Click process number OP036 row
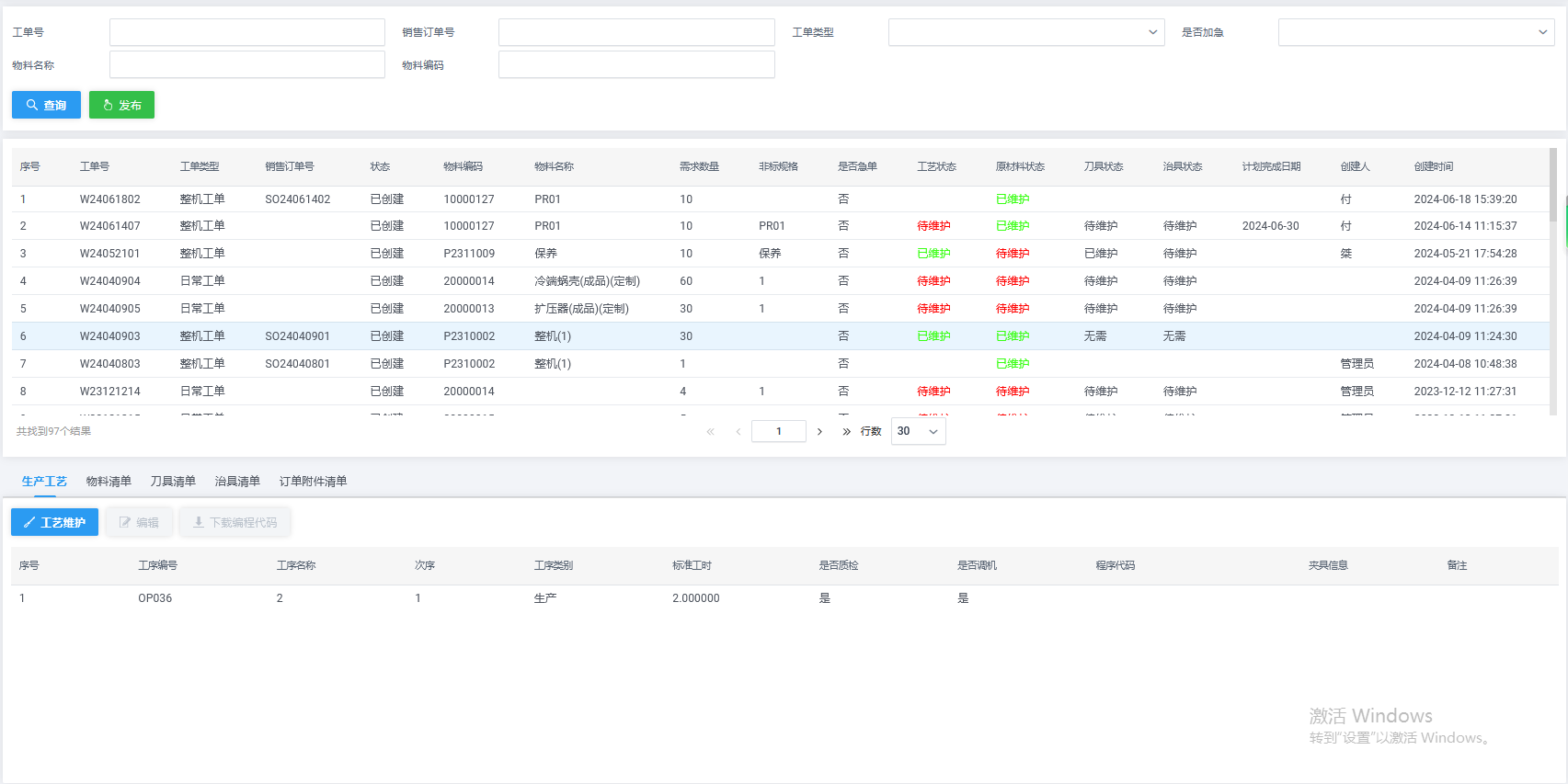The width and height of the screenshot is (1568, 784). pyautogui.click(x=784, y=598)
